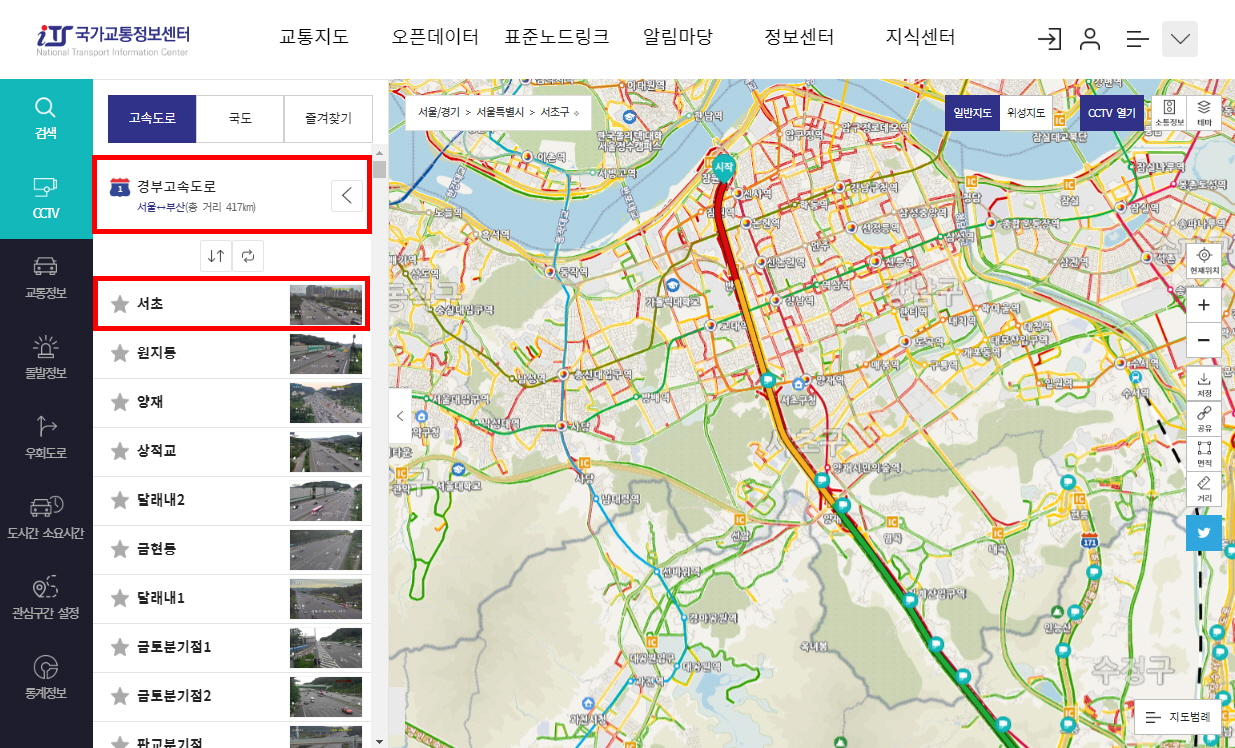Go back from 경부고속도로 with arrow button
Viewport: 1235px width, 748px height.
coord(346,195)
